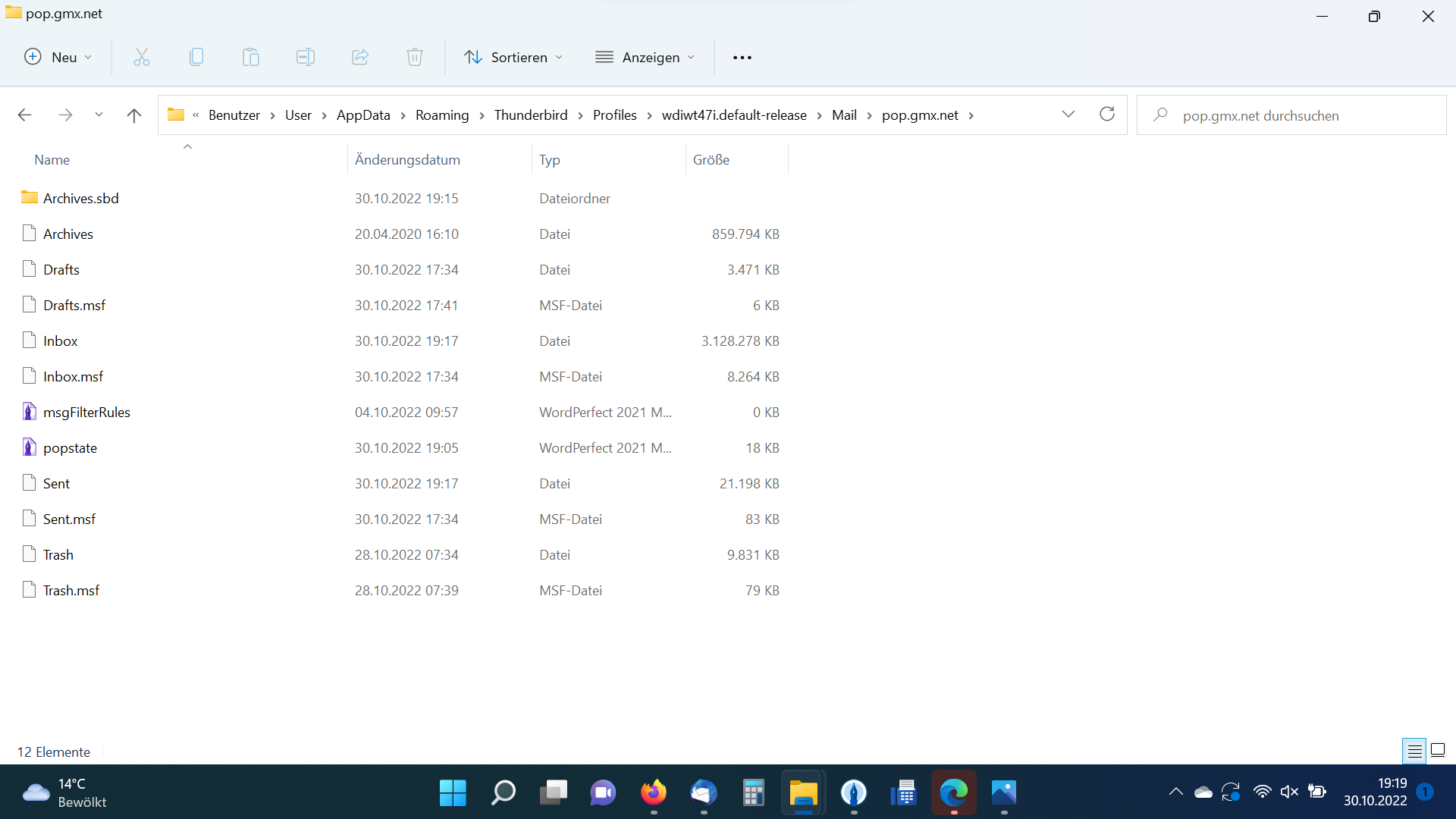Screen dimensions: 1456x819
Task: Click the Delete trash can icon
Action: pos(415,57)
